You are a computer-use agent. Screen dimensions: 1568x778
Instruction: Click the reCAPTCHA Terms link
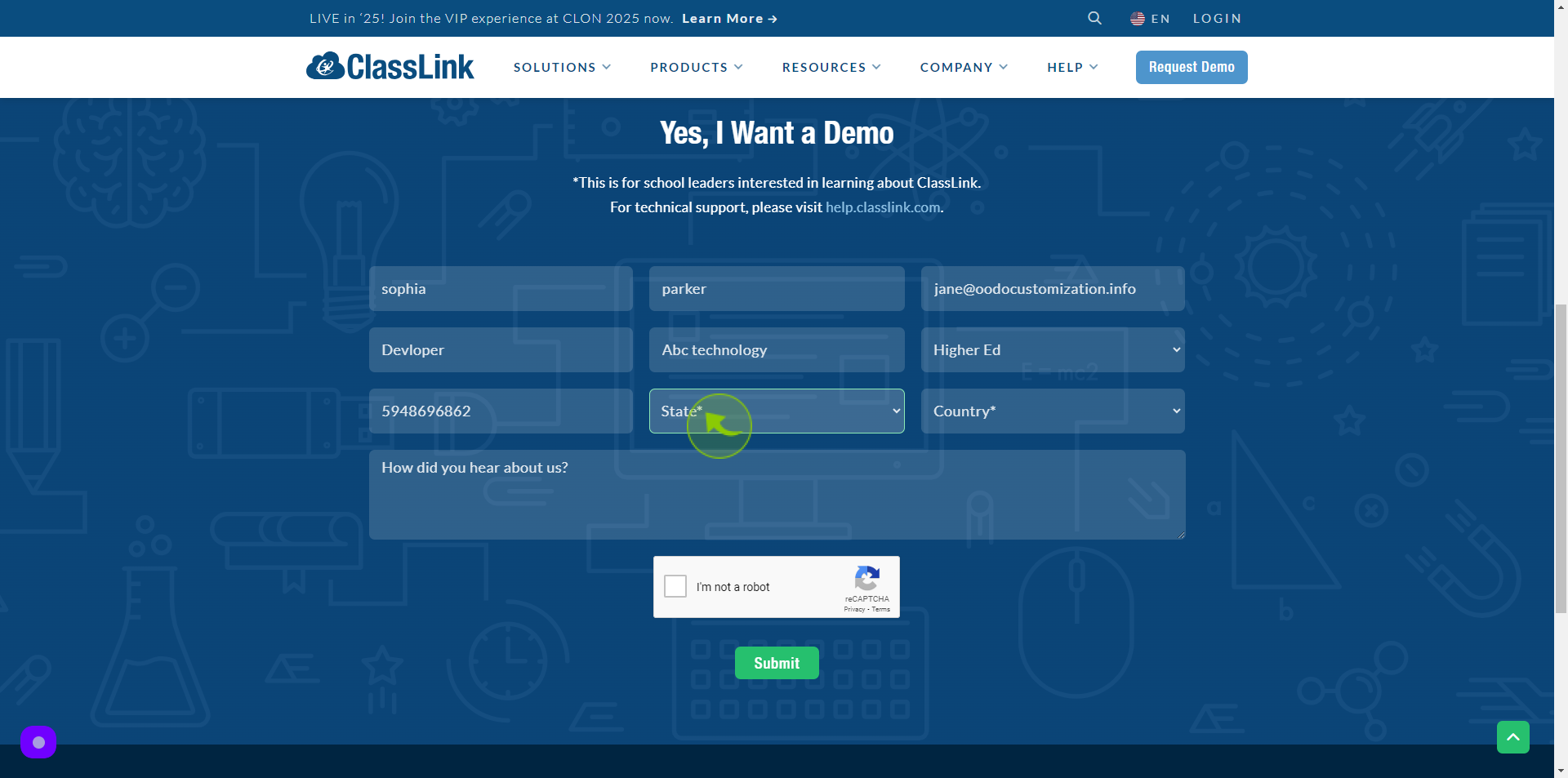pyautogui.click(x=881, y=609)
